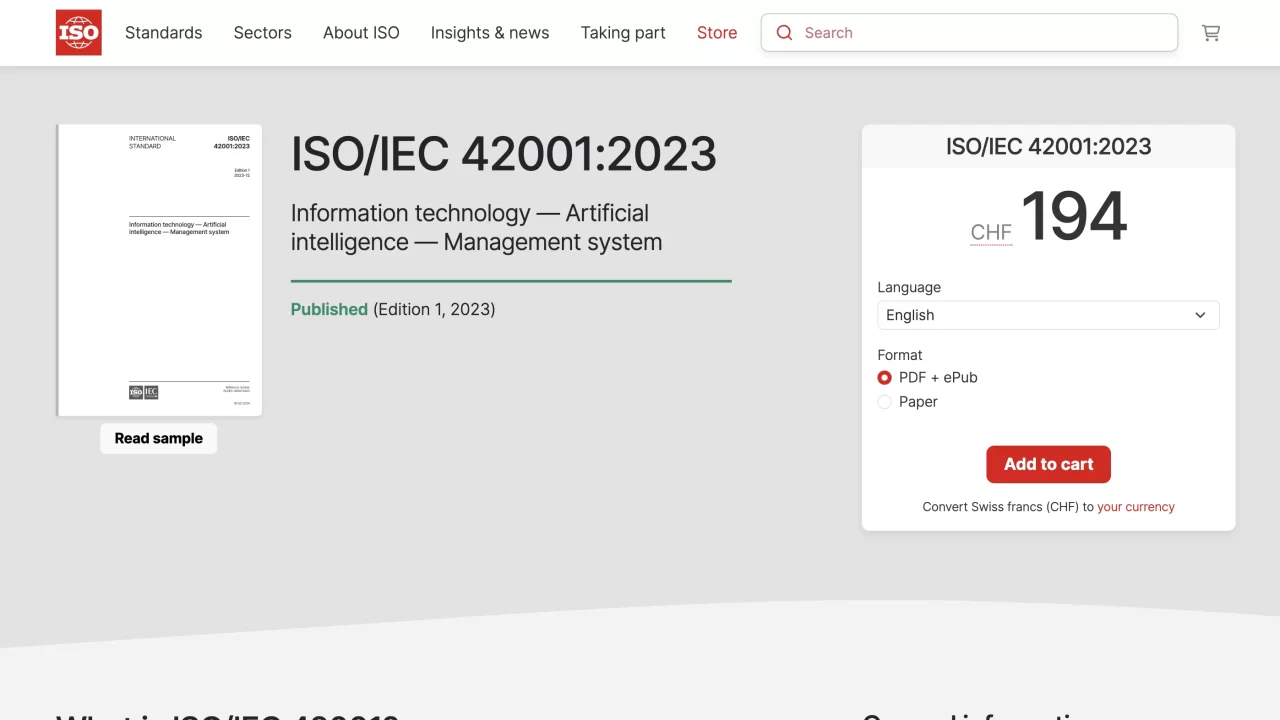Click the ISO/IEC logo on the document cover
The height and width of the screenshot is (720, 1280).
(x=143, y=392)
